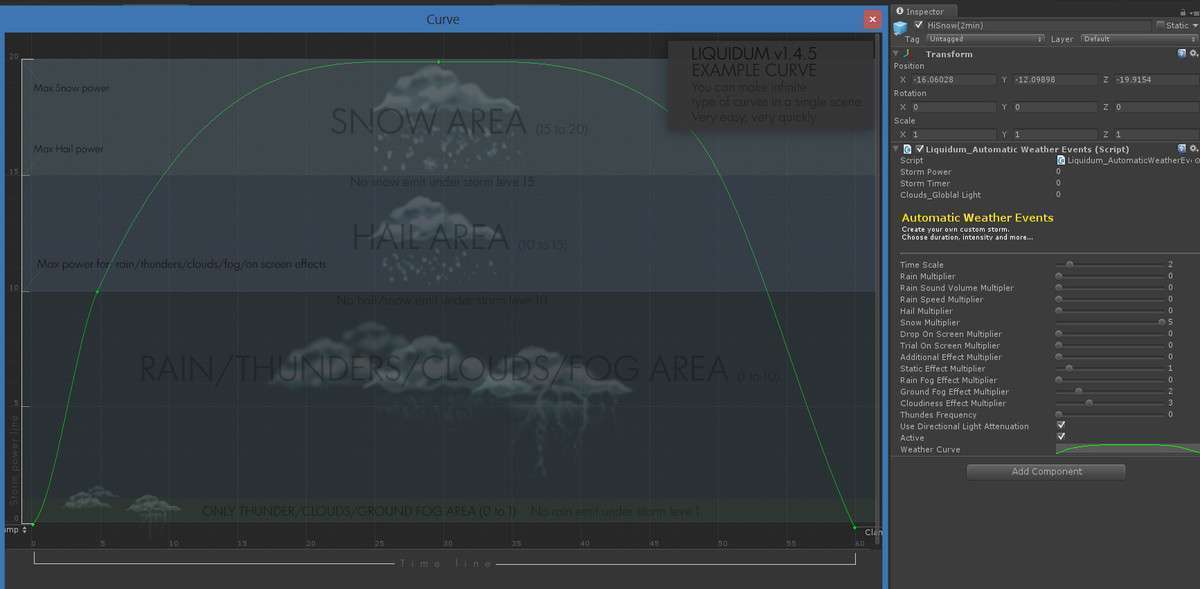Open the Layer dropdown showing Default
The height and width of the screenshot is (589, 1200).
coord(1138,39)
